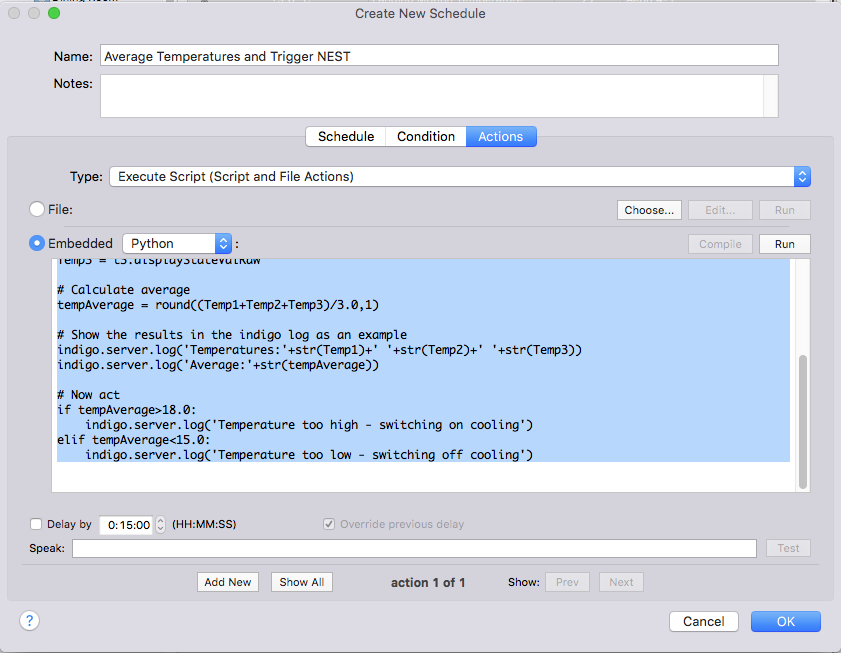Click Add New action button

(x=228, y=582)
